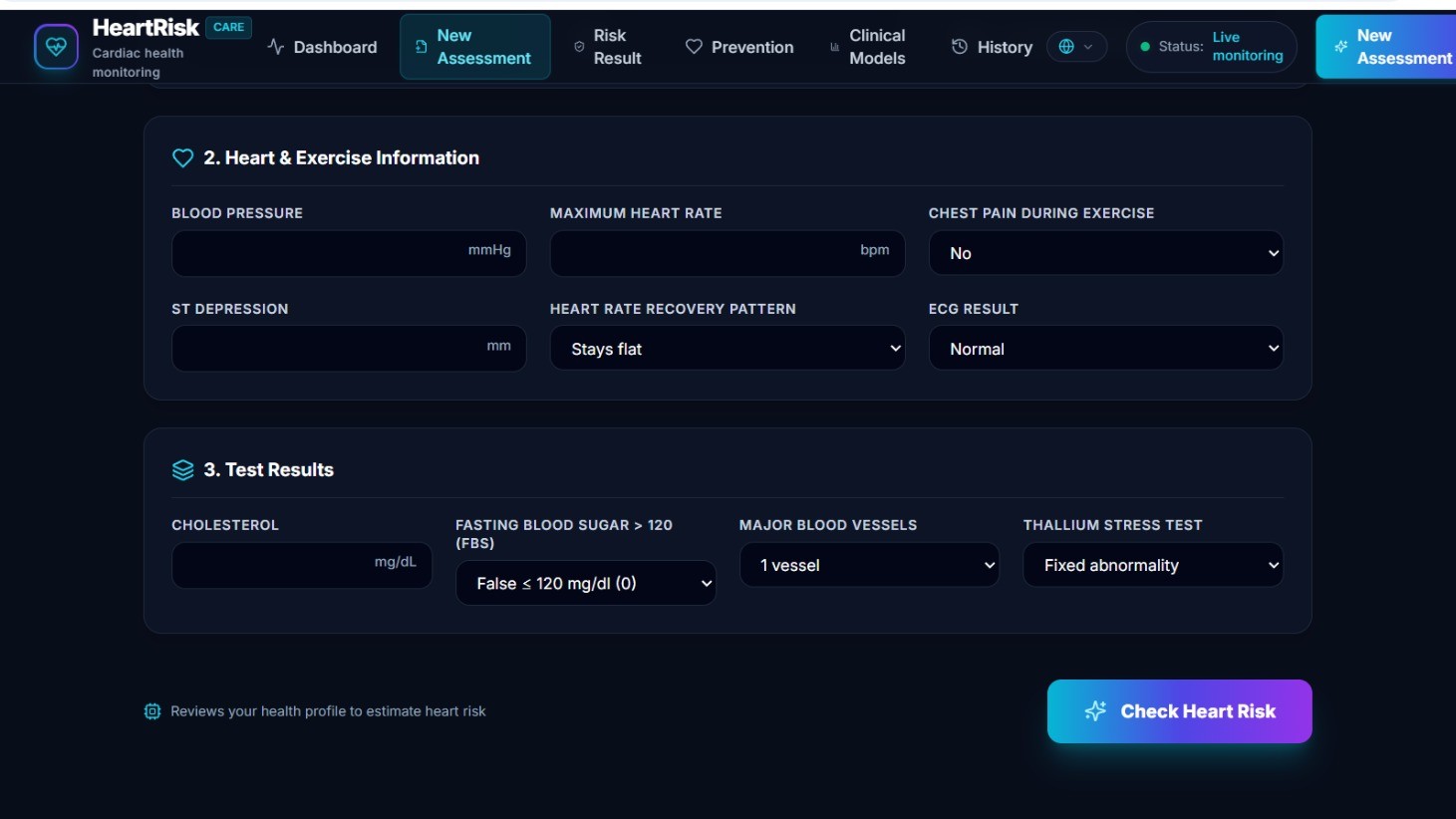Click the chip icon beside the review note
The width and height of the screenshot is (1456, 819).
pyautogui.click(x=152, y=711)
